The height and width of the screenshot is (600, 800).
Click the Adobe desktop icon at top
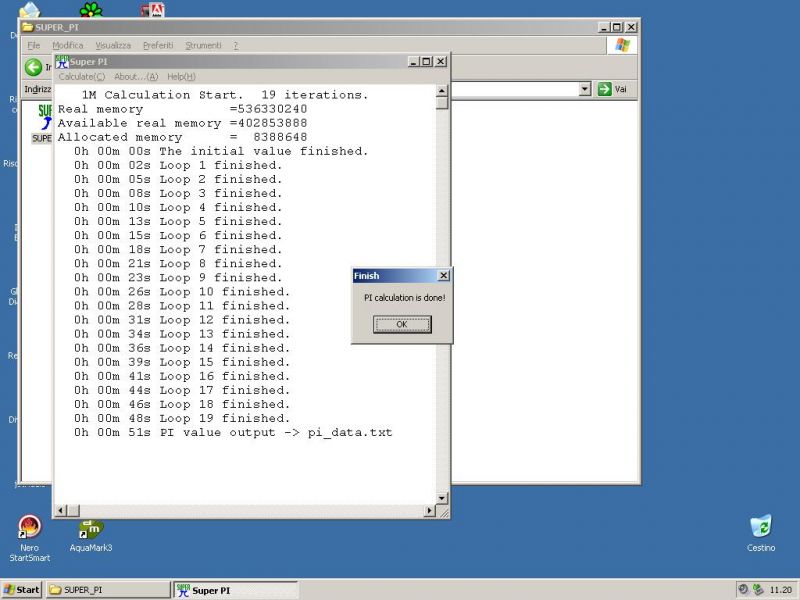[x=153, y=9]
